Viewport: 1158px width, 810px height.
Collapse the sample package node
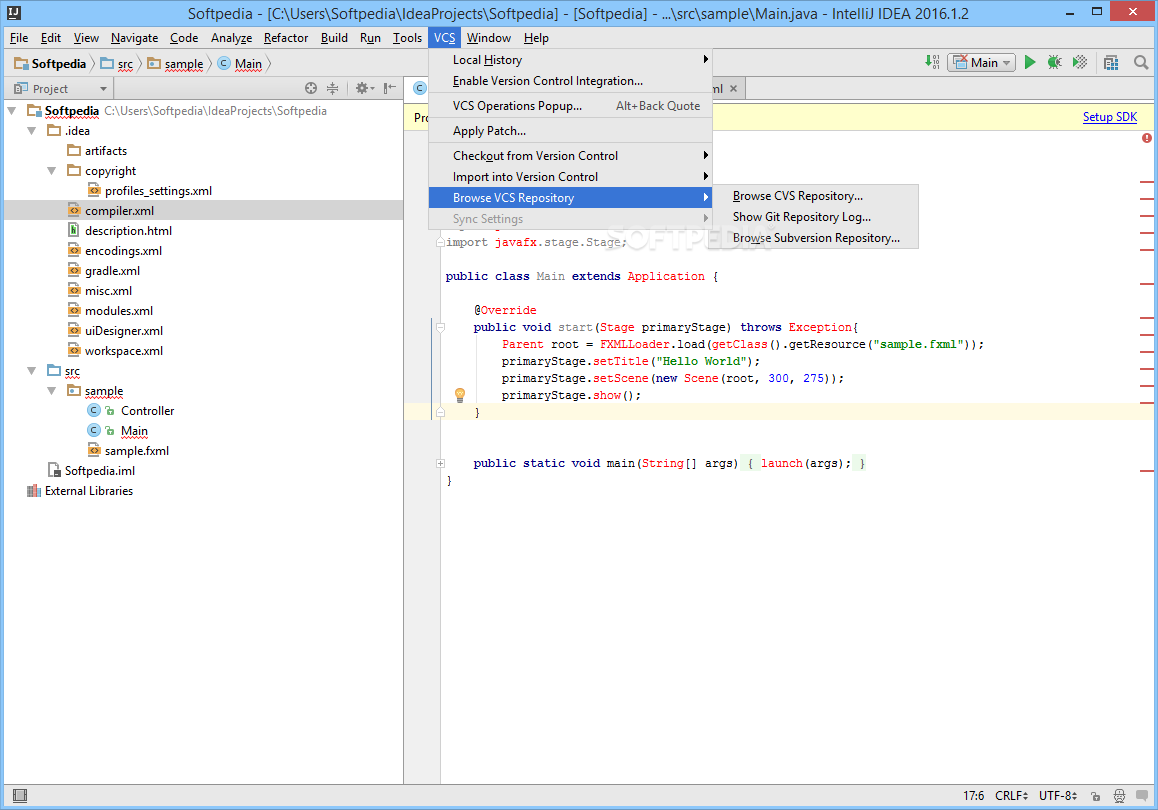(52, 391)
